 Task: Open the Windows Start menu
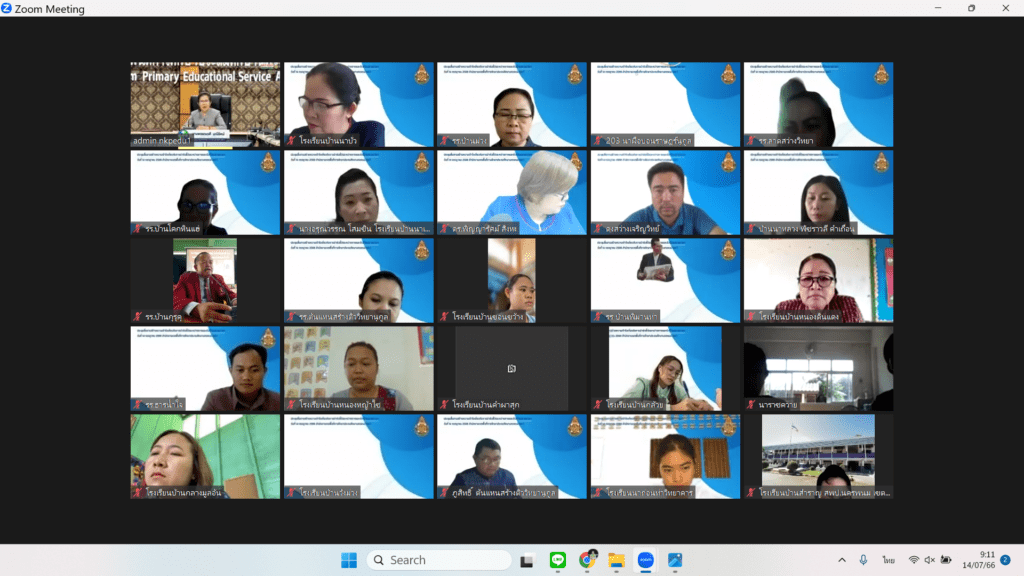(x=349, y=560)
